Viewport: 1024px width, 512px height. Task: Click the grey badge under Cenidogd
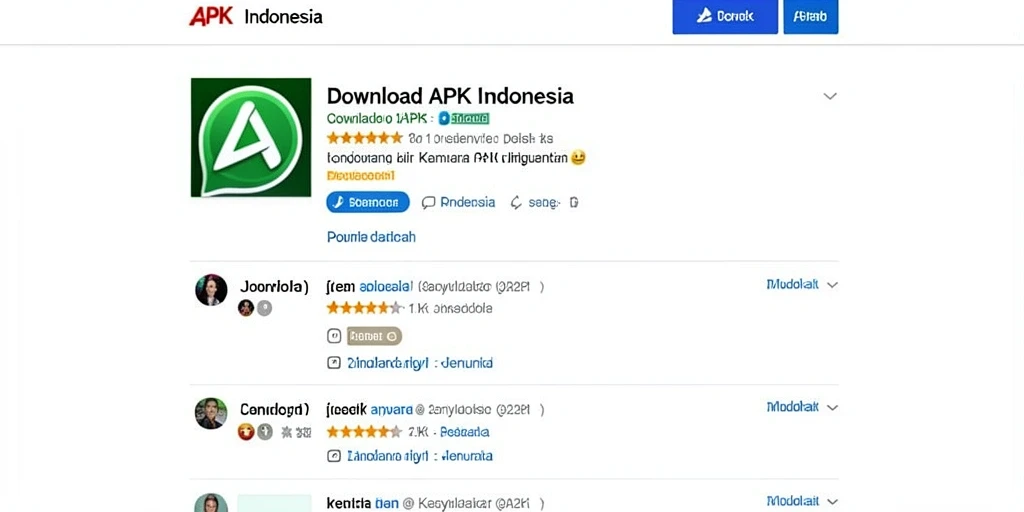click(x=264, y=432)
